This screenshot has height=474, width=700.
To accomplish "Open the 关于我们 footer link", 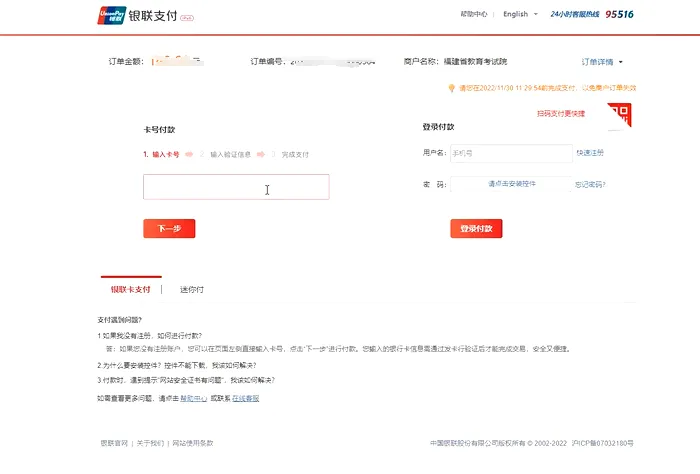I will [150, 443].
